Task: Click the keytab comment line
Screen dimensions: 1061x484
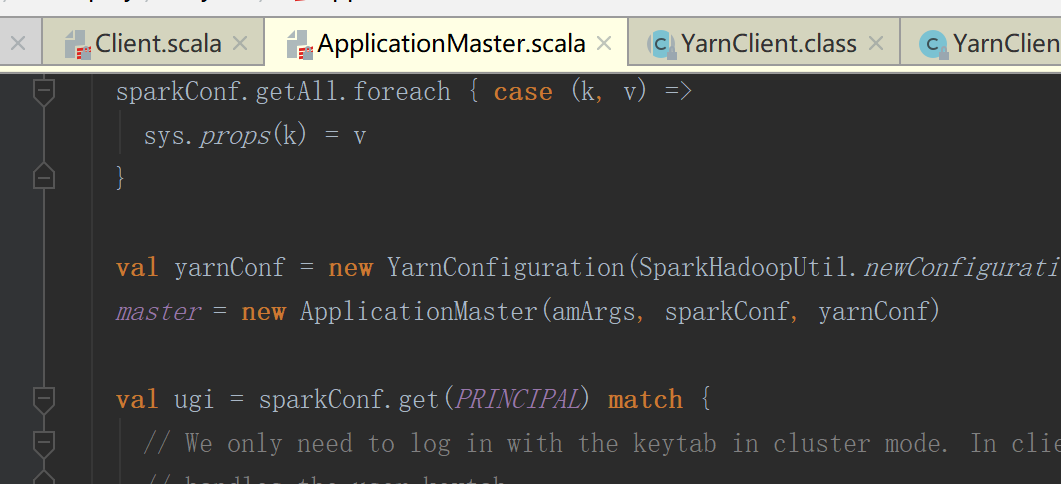Action: [602, 444]
